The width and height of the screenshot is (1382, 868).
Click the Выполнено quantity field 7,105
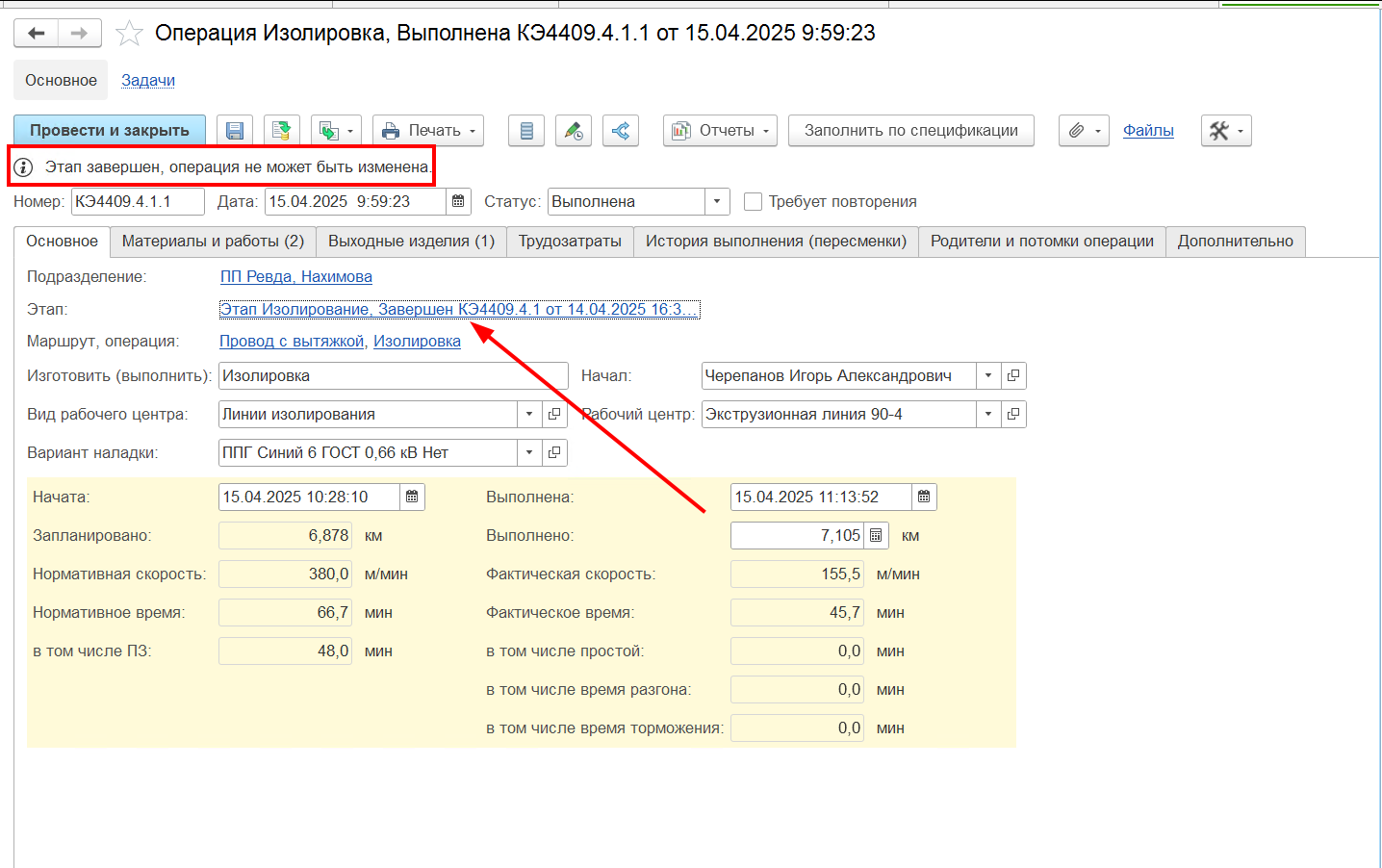[x=797, y=535]
